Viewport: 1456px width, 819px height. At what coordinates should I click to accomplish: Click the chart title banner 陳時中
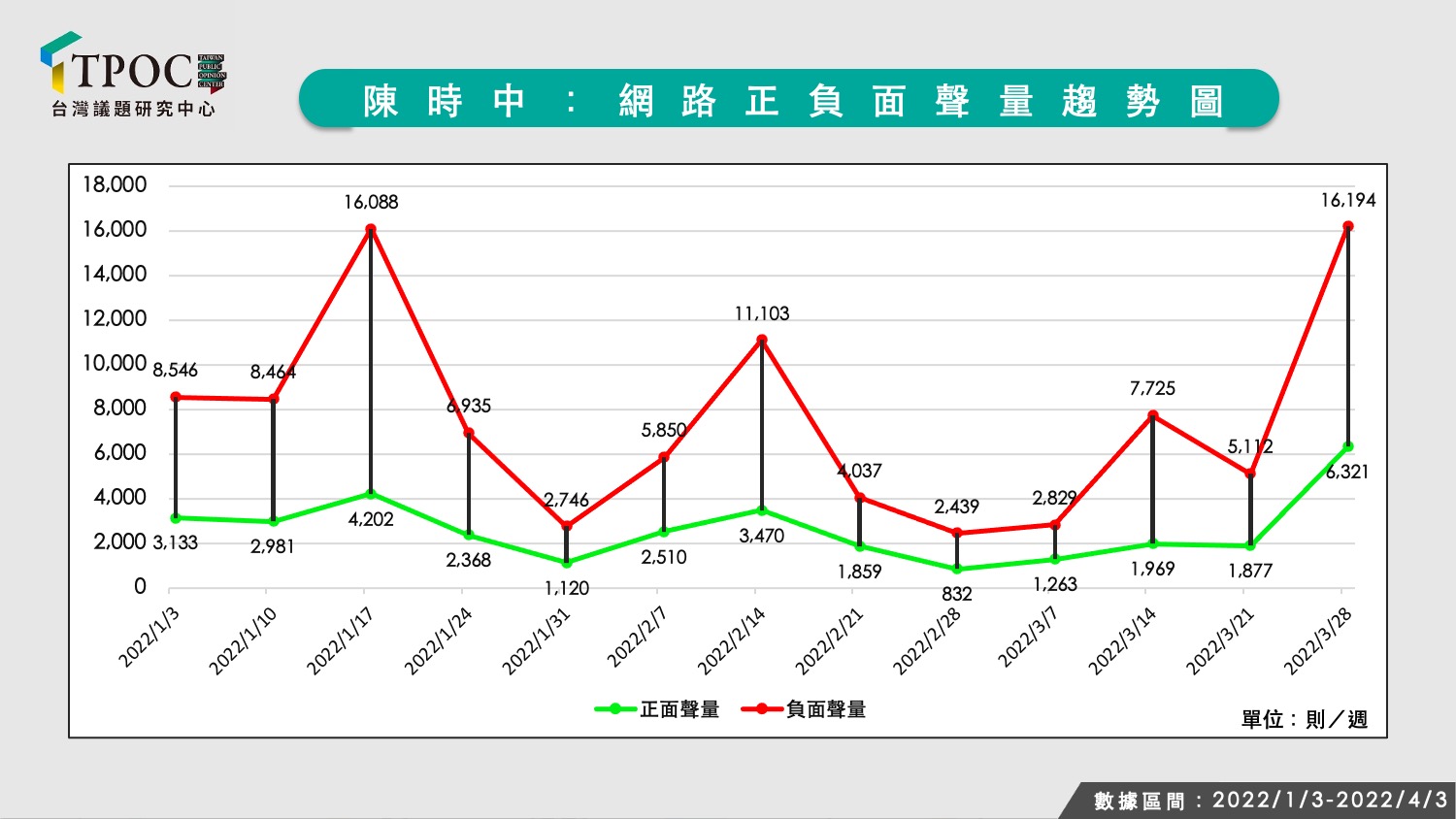pos(789,99)
